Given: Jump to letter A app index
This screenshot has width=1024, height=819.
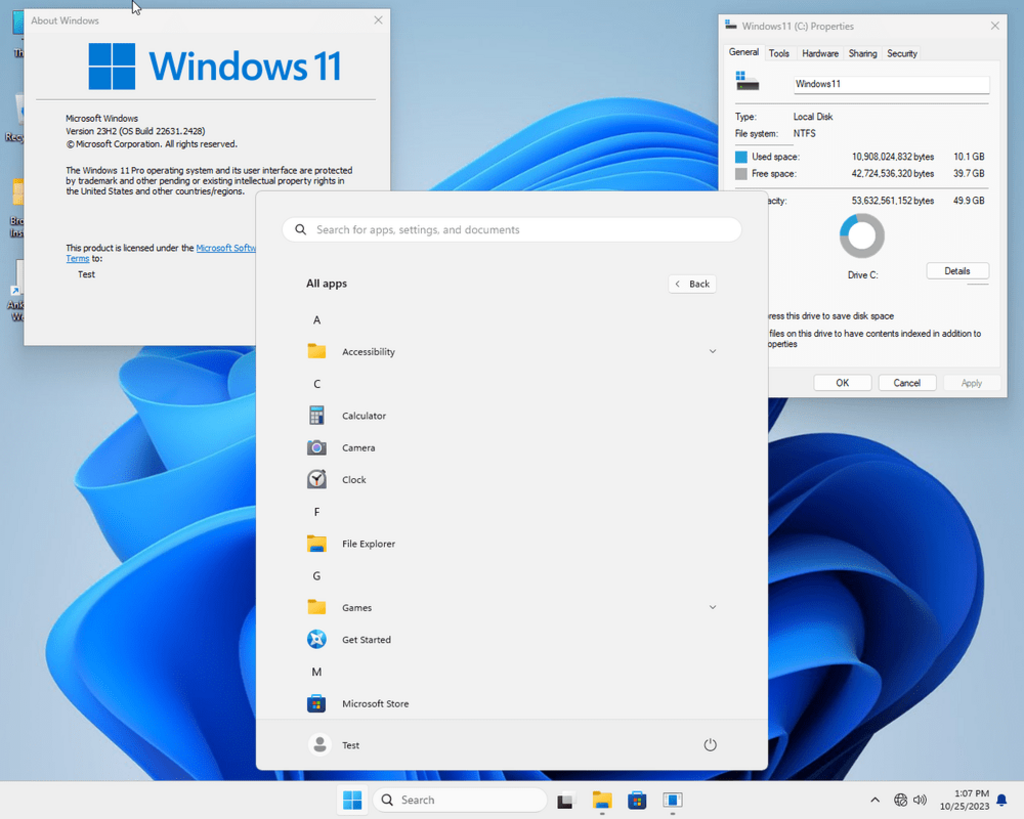Looking at the screenshot, I should (x=317, y=320).
